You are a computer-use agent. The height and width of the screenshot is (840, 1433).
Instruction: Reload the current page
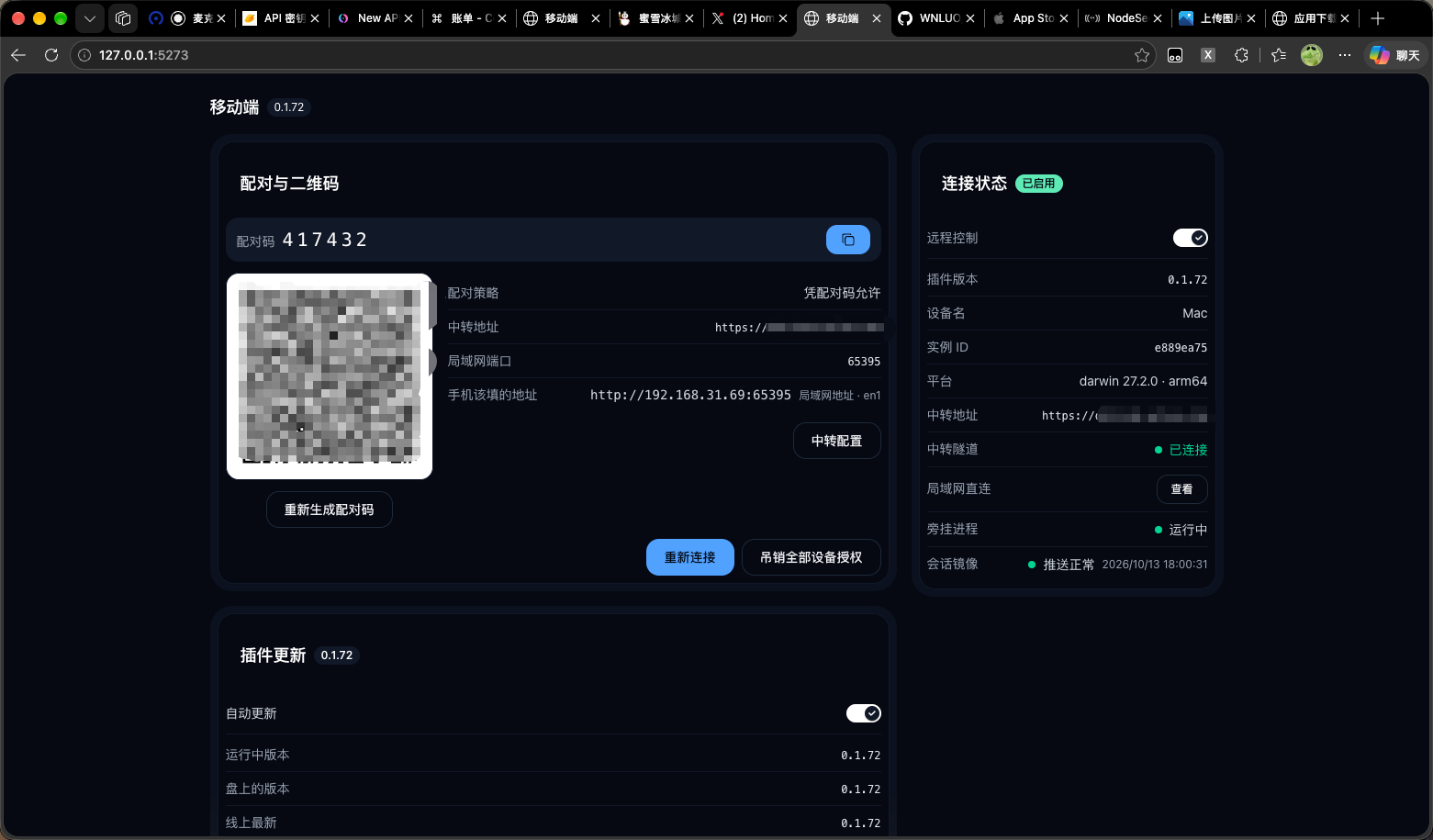[x=51, y=55]
